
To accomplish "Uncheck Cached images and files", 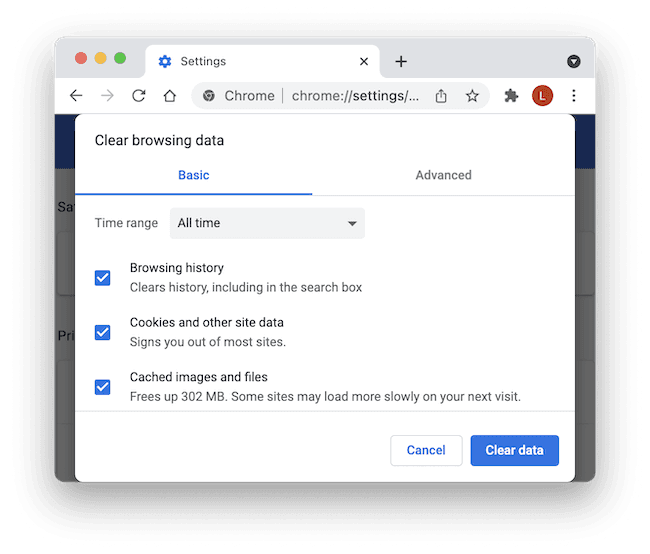I will point(102,387).
